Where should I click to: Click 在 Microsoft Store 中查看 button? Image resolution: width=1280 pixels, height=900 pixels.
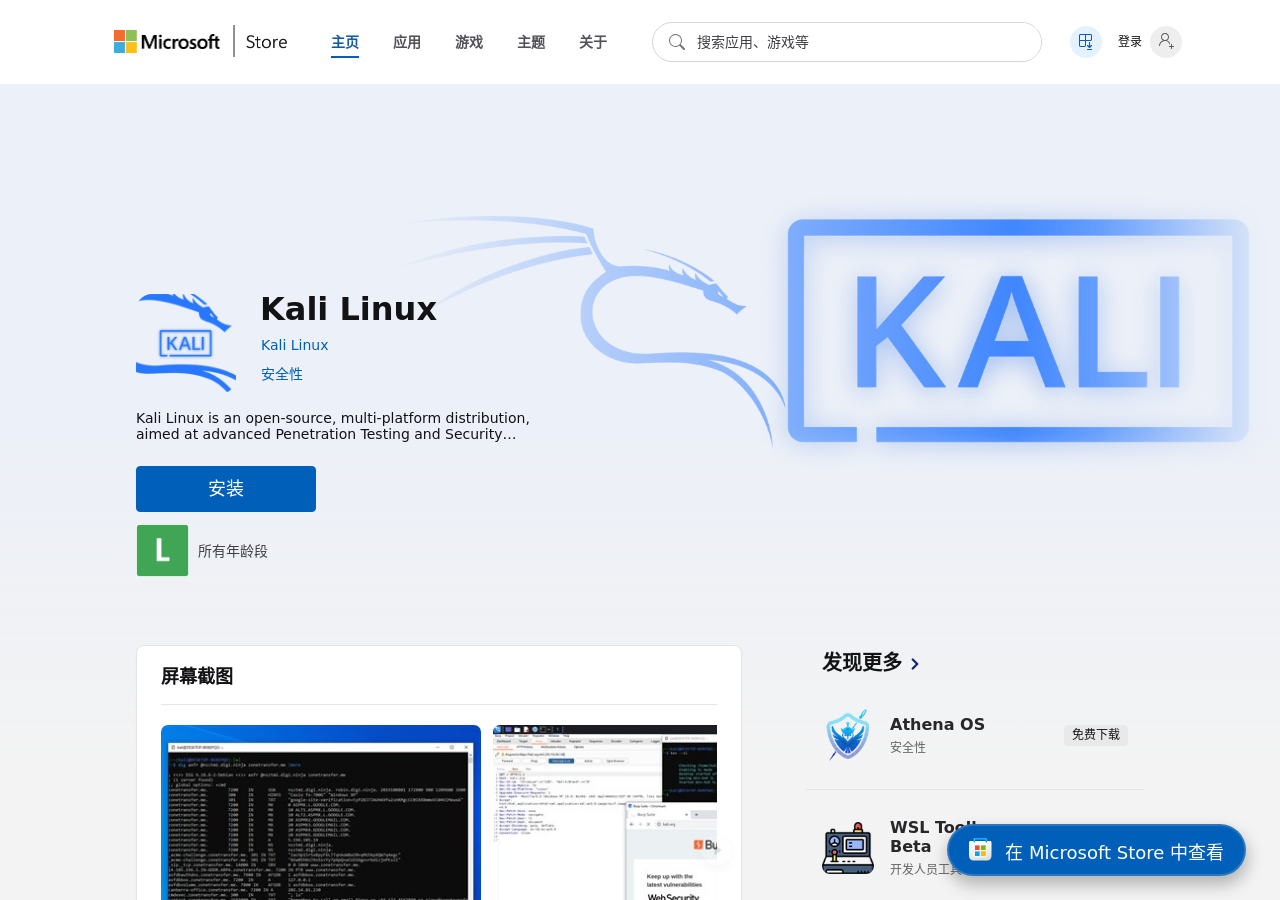click(x=1096, y=851)
